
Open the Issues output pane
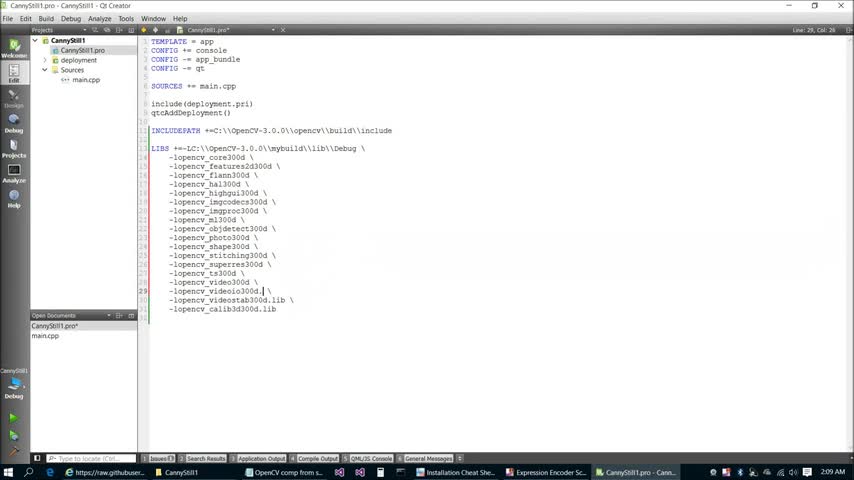coord(158,459)
